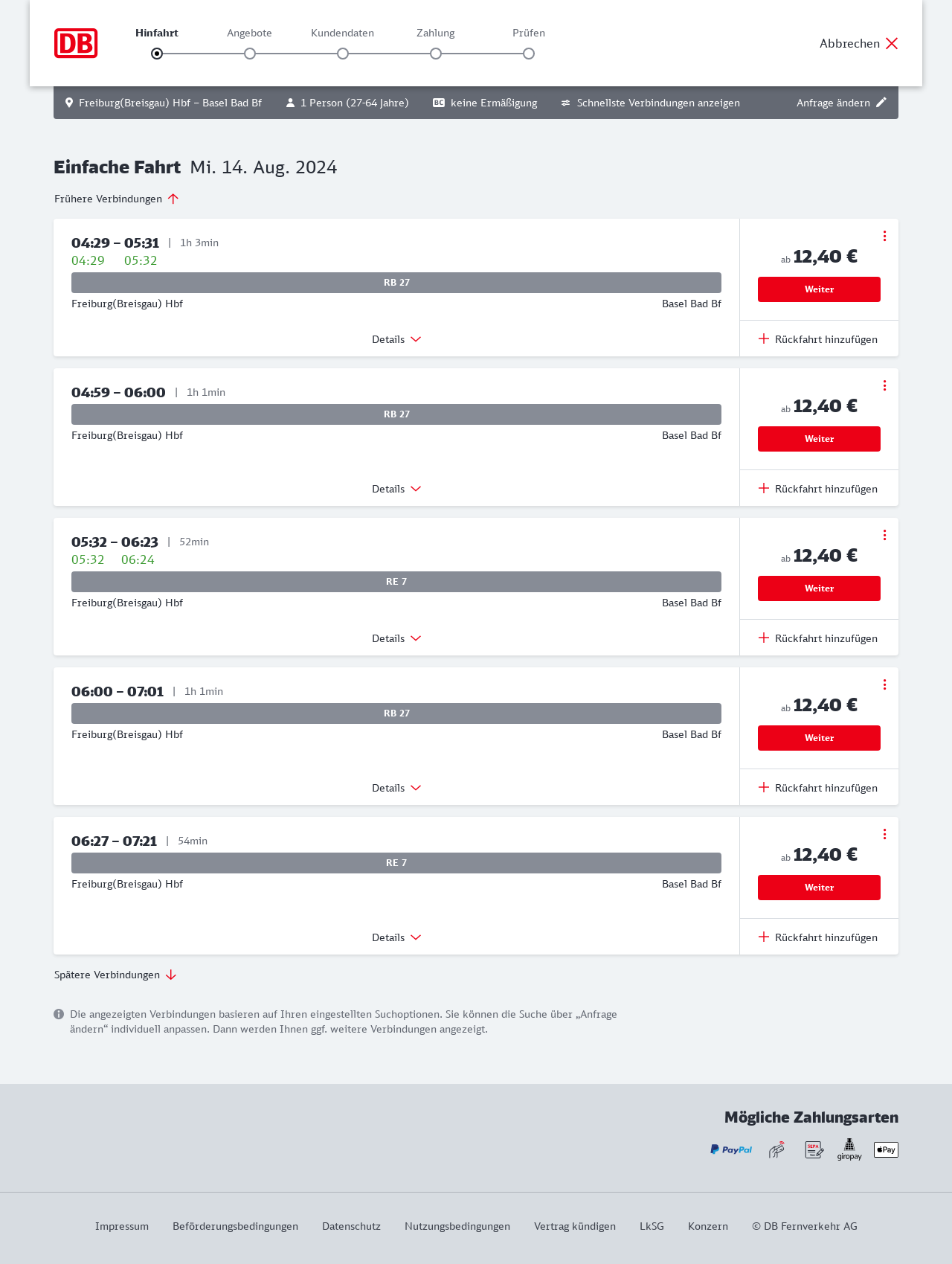This screenshot has height=1264, width=952.
Task: Click the giropay payment icon
Action: [x=849, y=1149]
